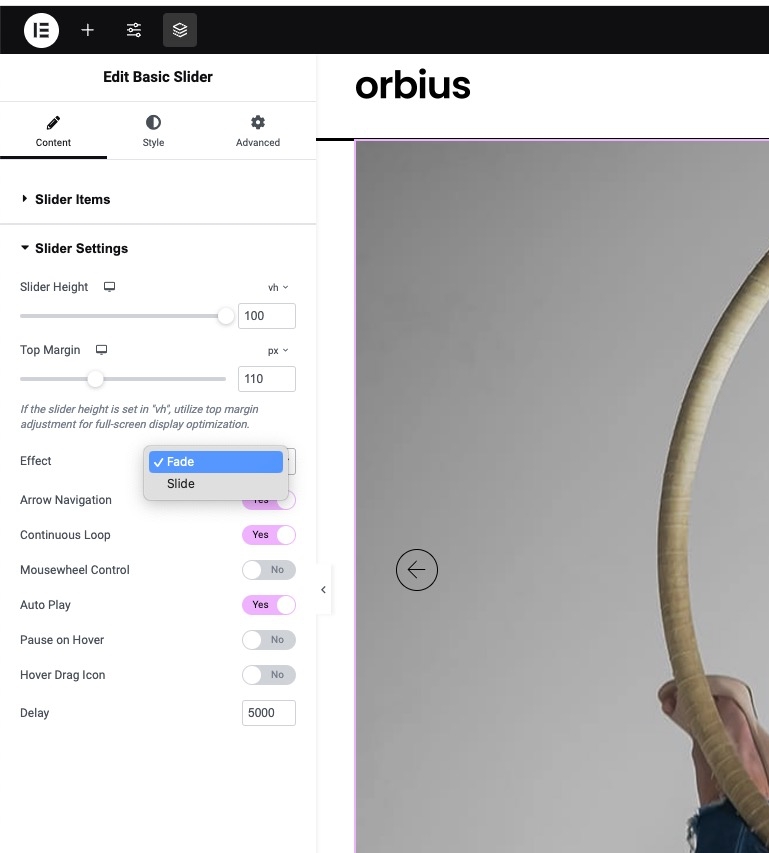Open the Advanced tab

[258, 131]
